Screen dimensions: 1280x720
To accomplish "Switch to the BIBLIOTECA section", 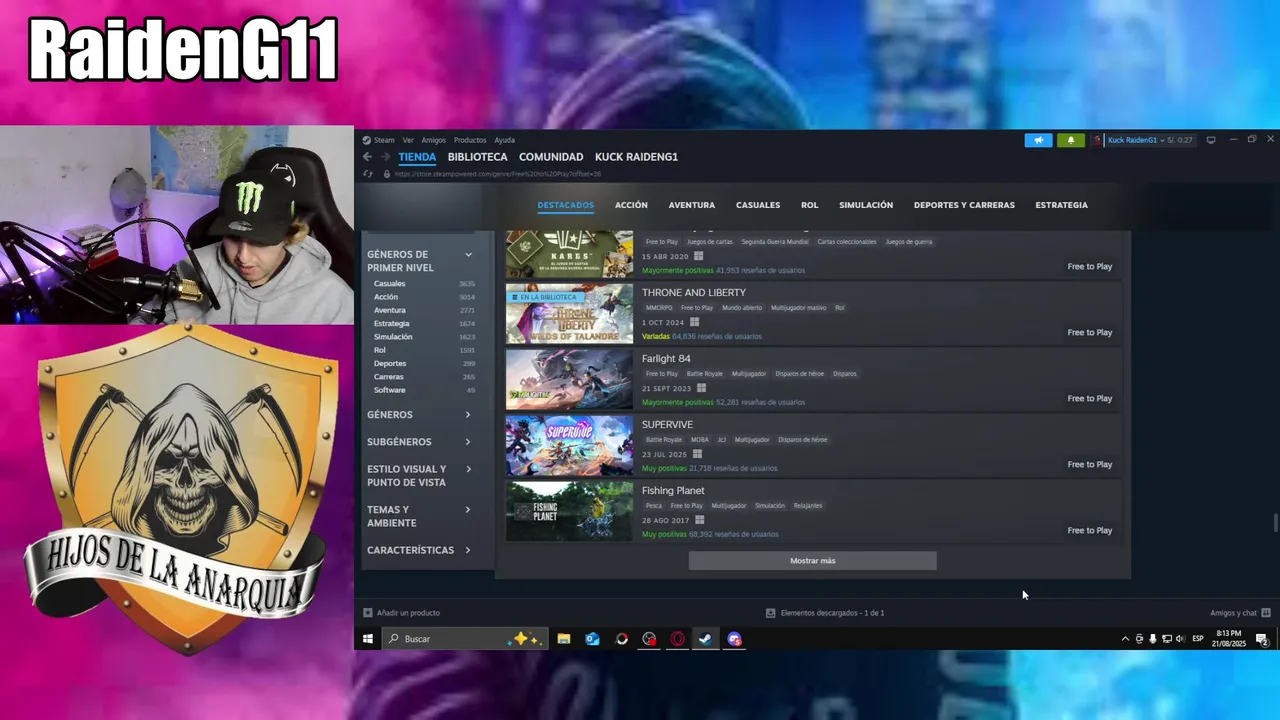I will click(x=478, y=157).
